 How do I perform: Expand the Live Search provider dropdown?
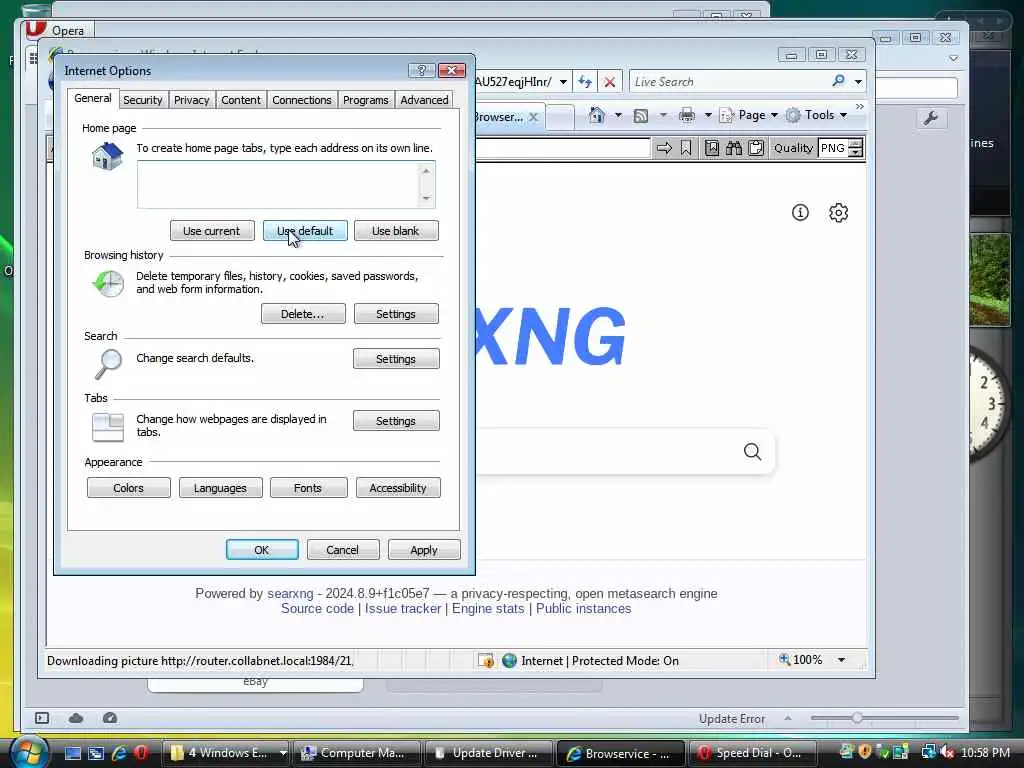click(858, 82)
